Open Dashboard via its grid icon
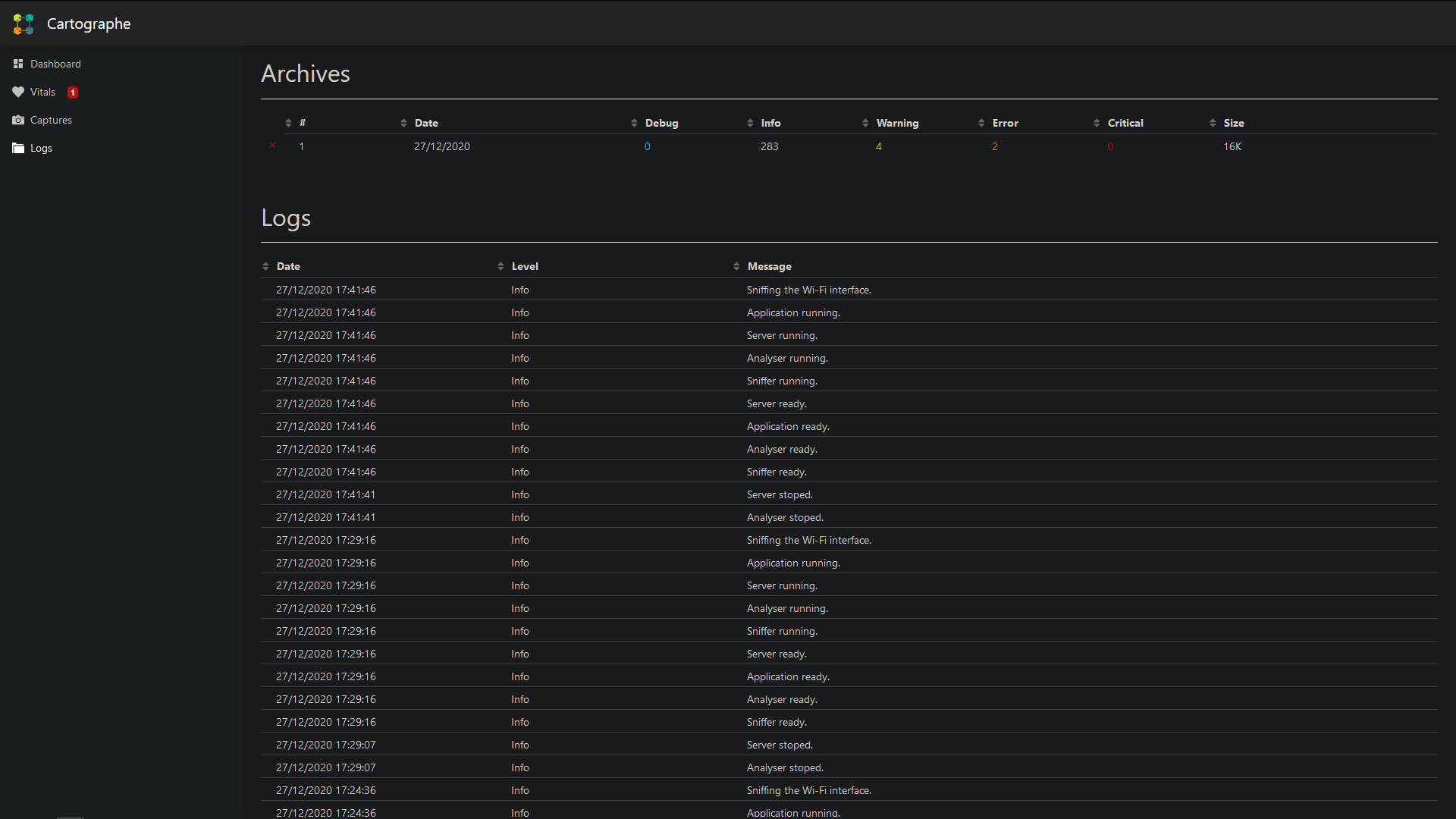The image size is (1456, 819). 18,64
